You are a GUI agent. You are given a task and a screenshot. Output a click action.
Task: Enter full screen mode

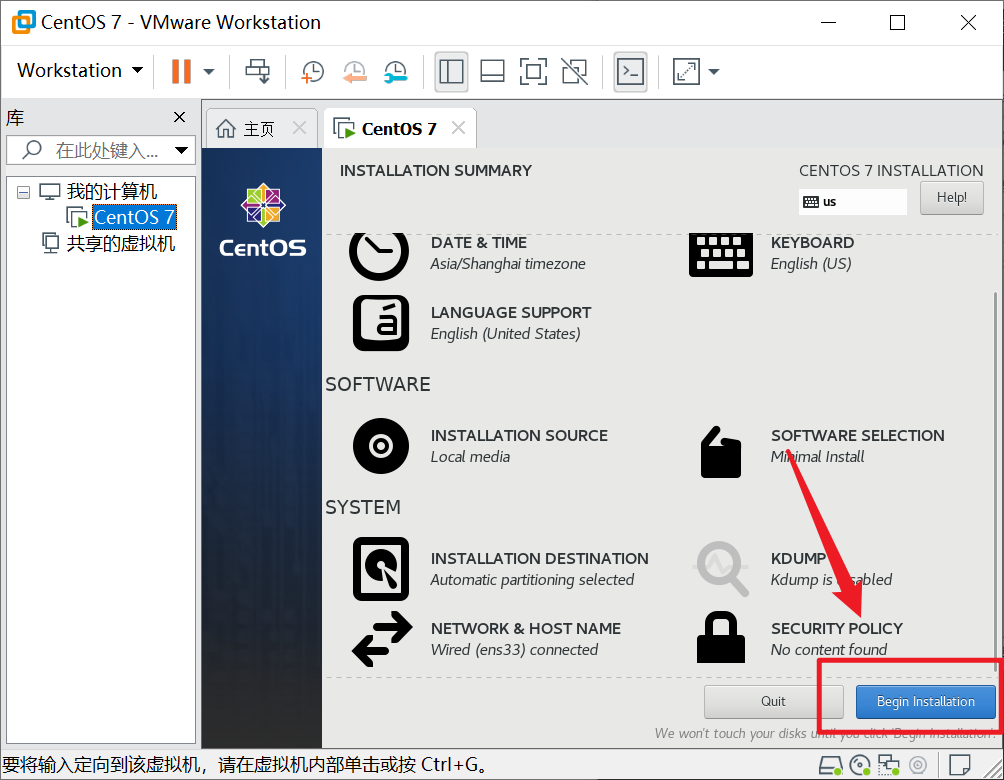point(533,71)
